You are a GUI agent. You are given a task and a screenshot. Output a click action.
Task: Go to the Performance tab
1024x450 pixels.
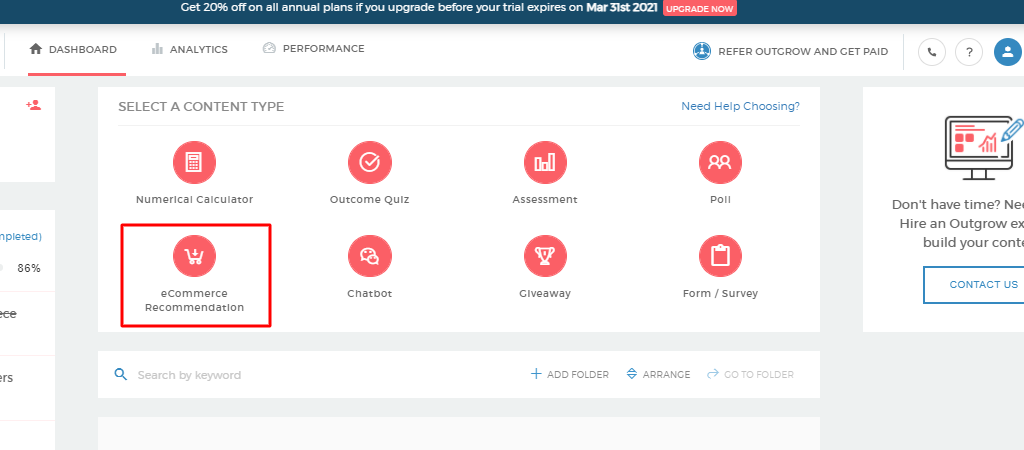(313, 48)
